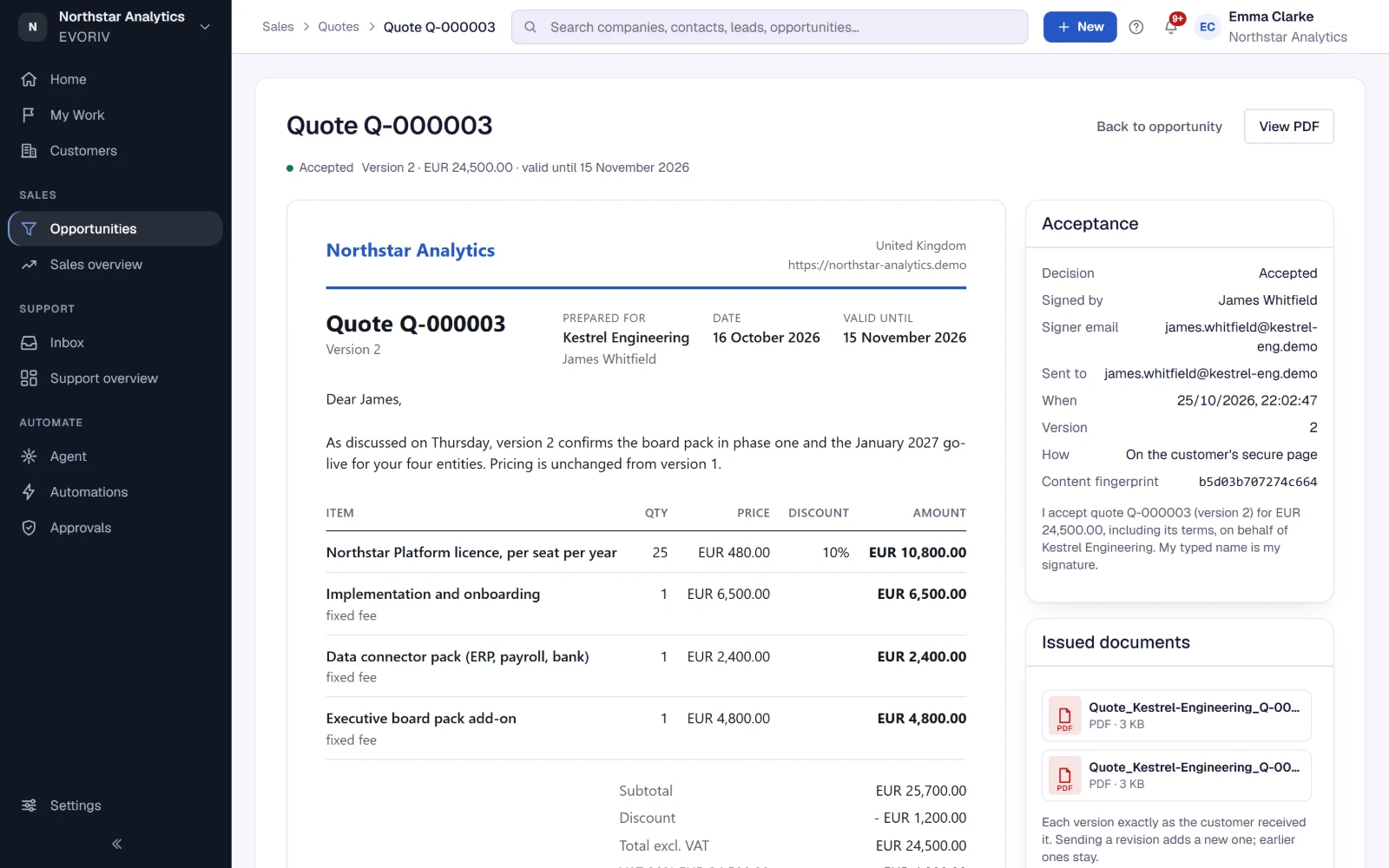Click the northstar-analytics.demo URL

(x=877, y=265)
